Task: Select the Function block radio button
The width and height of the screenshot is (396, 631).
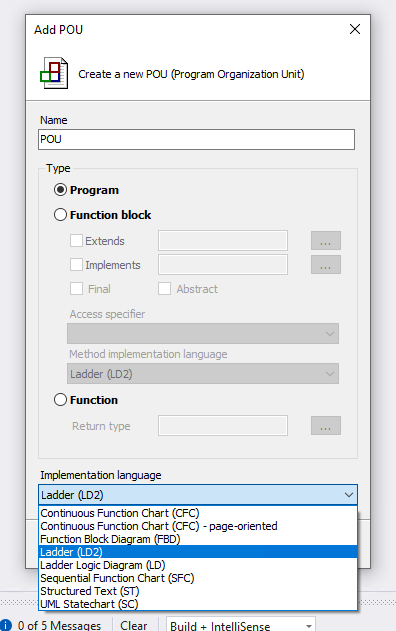Action: coord(60,214)
